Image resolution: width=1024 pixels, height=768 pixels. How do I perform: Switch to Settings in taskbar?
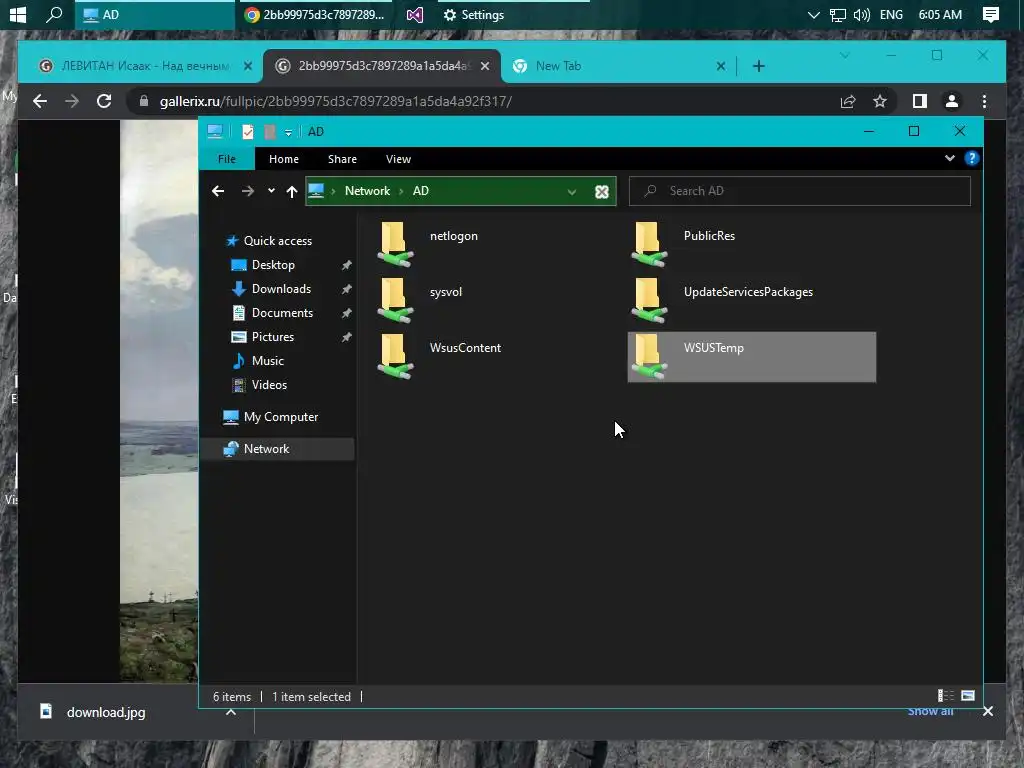pyautogui.click(x=475, y=14)
